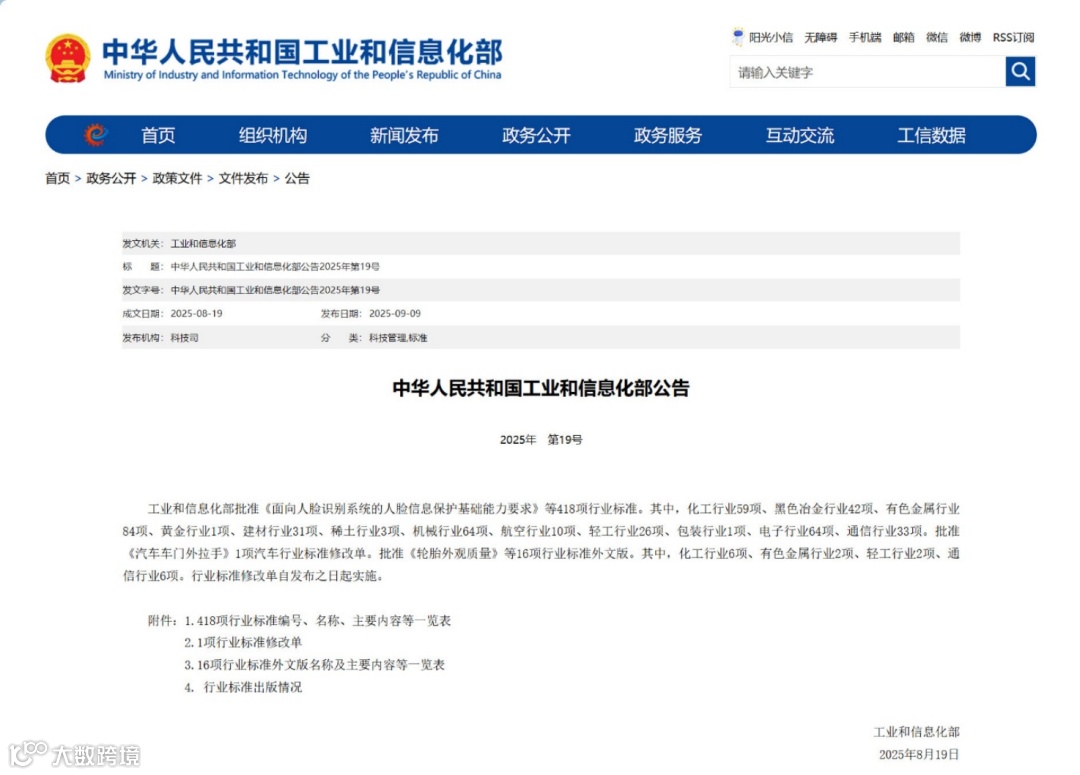Click the 标题 row announcement text
1080x775 pixels.
coord(275,267)
